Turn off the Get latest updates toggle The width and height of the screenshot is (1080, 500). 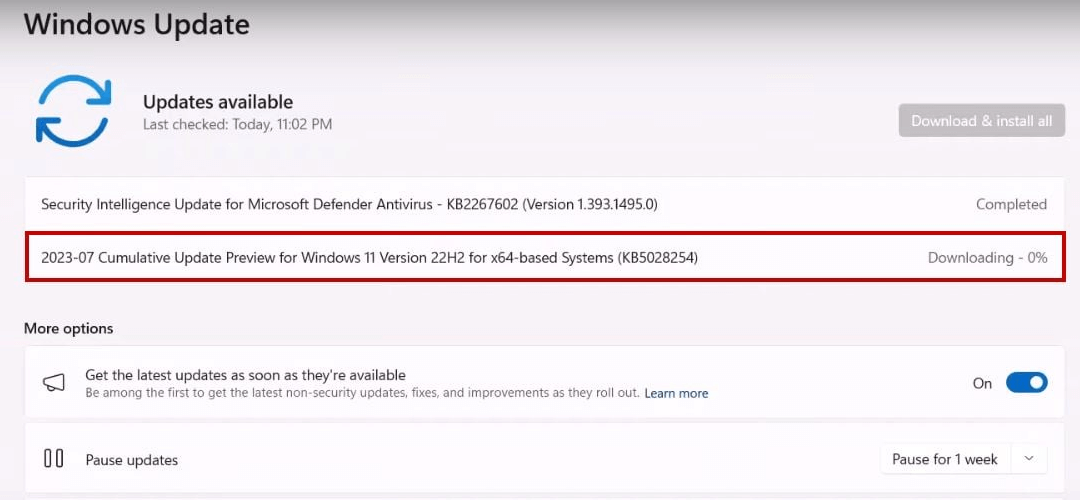coord(1026,383)
